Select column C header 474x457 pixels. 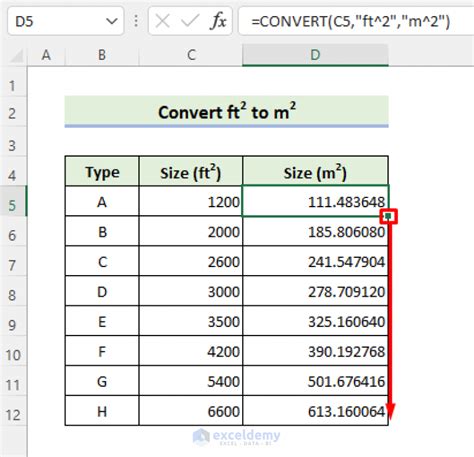(x=191, y=55)
